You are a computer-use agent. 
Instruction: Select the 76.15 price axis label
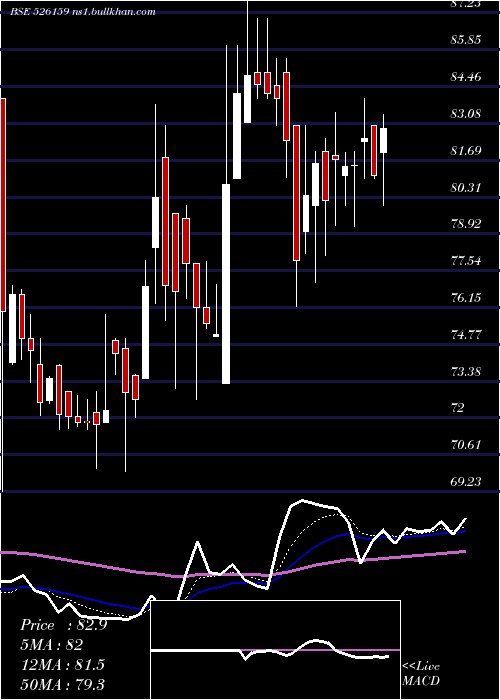[x=466, y=298]
